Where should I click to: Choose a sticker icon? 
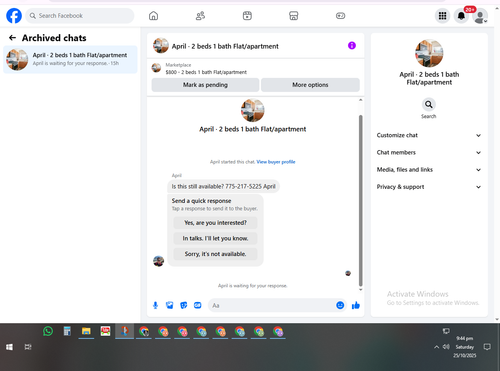(x=184, y=305)
